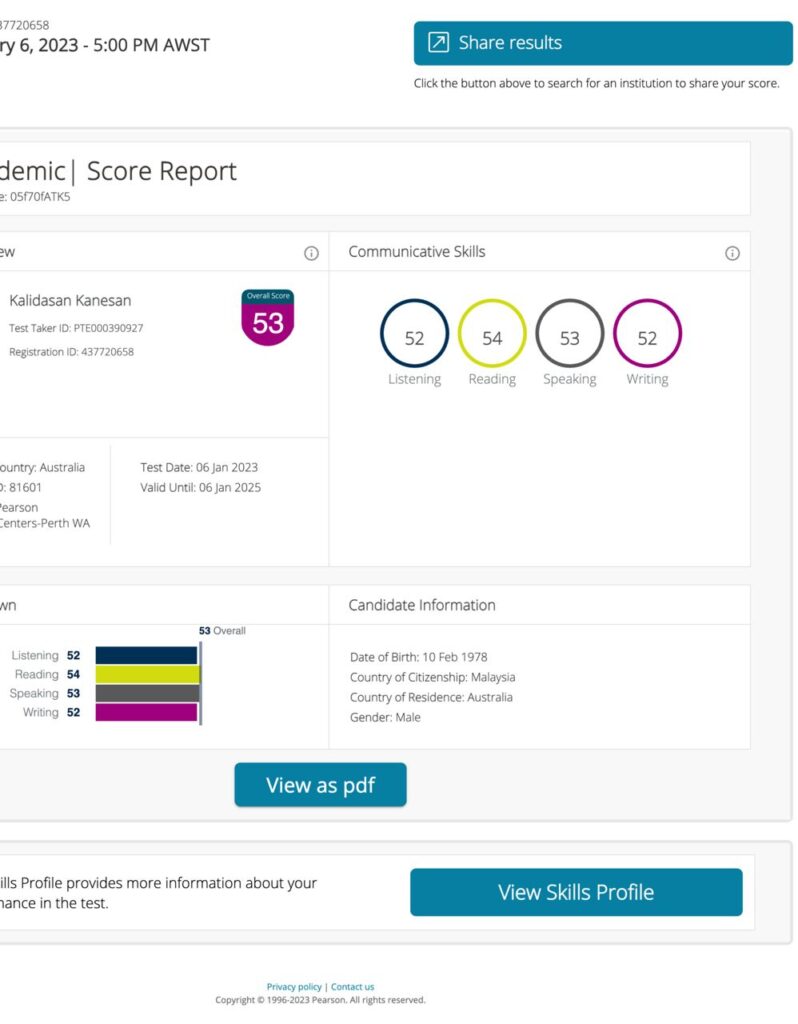798x1024 pixels.
Task: Click the yellow-green Reading score bar
Action: (x=147, y=675)
